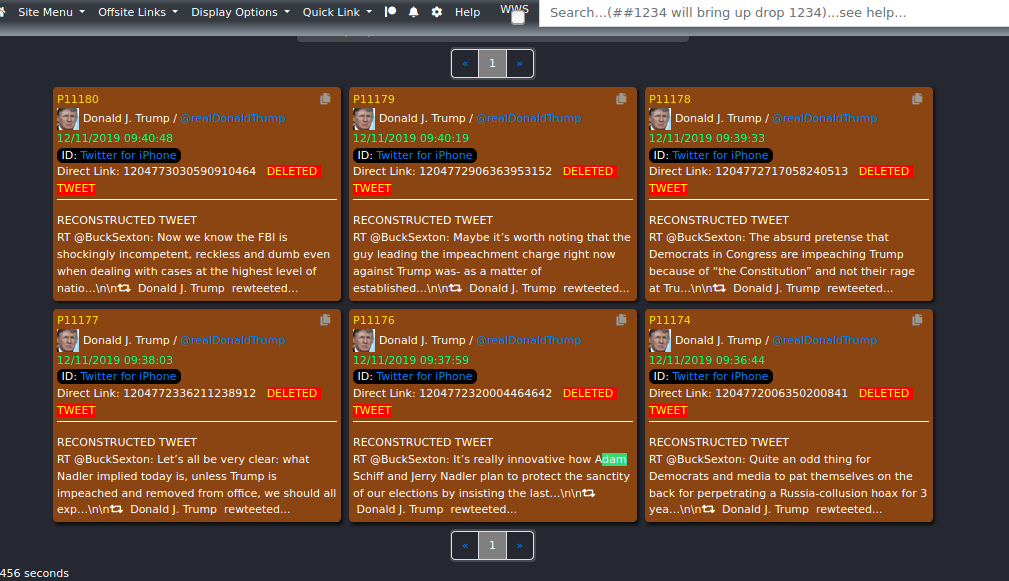1009x581 pixels.
Task: Click direct link 1204772006350200841
Action: pyautogui.click(x=781, y=393)
